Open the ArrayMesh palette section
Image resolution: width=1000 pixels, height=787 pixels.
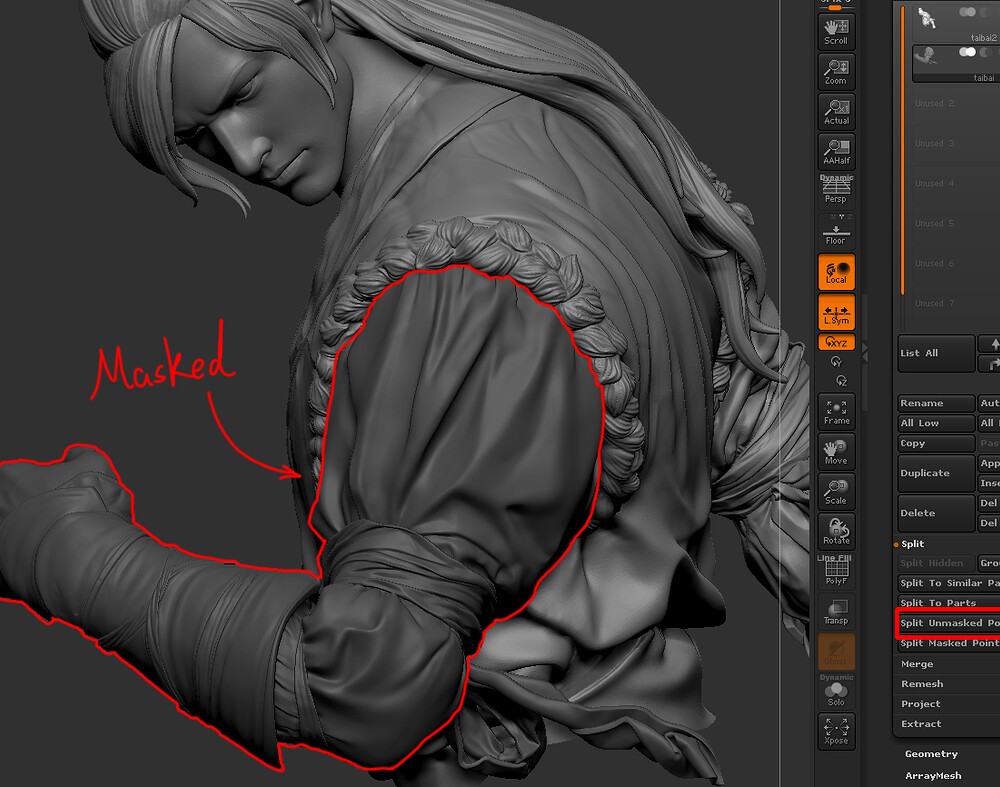[933, 776]
